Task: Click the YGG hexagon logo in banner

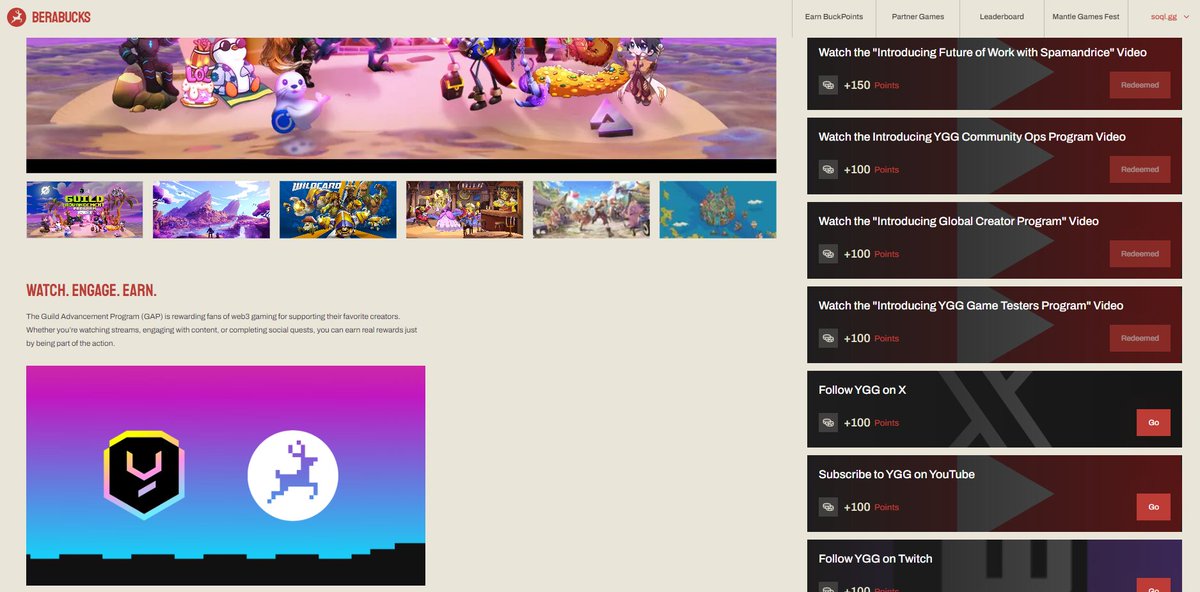Action: [x=144, y=476]
